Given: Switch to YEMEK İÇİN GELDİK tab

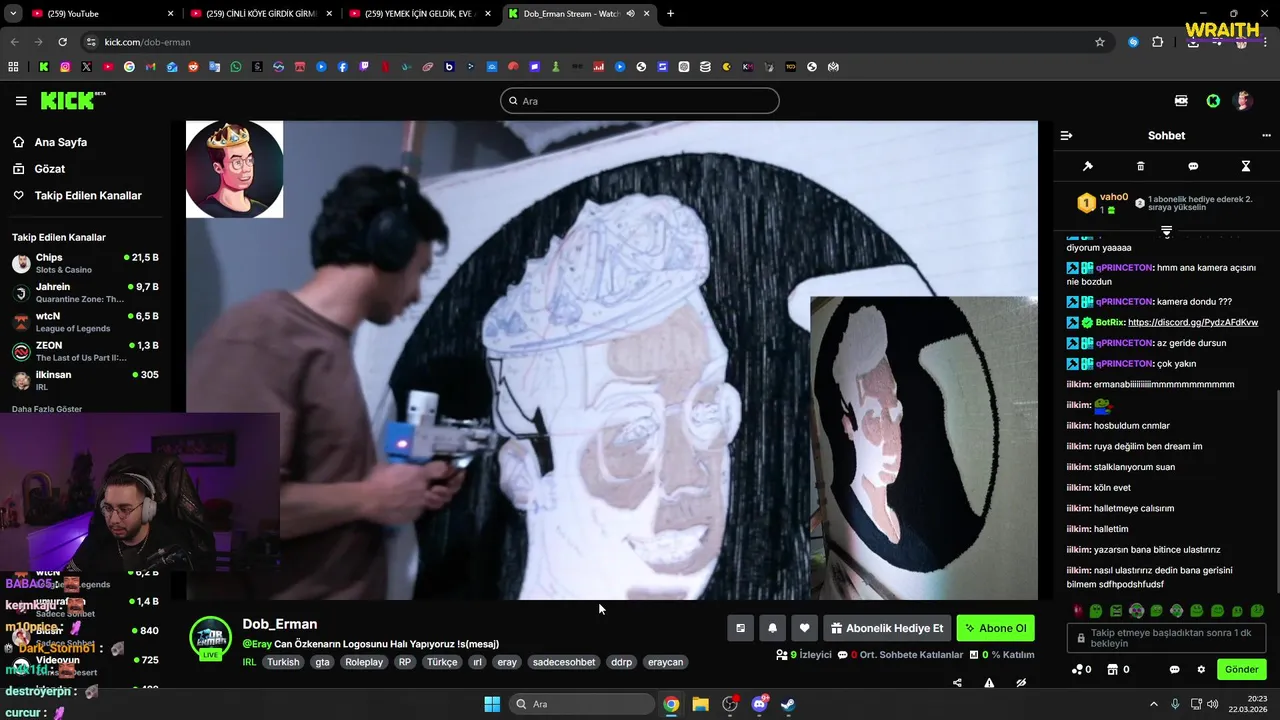Looking at the screenshot, I should (418, 14).
